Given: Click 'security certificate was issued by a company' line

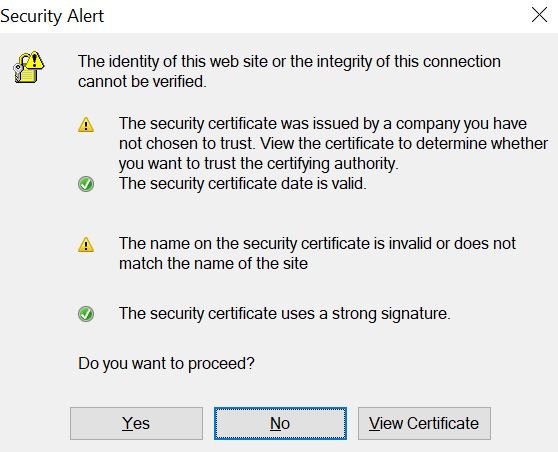Looking at the screenshot, I should click(x=323, y=124).
